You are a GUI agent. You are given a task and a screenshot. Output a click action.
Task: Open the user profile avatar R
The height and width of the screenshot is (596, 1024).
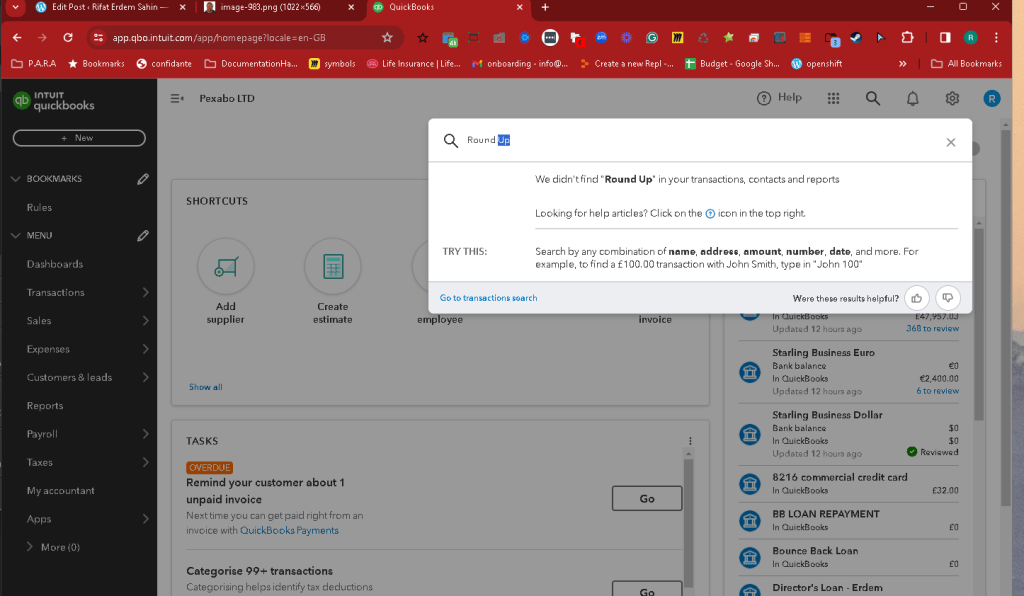click(x=991, y=99)
